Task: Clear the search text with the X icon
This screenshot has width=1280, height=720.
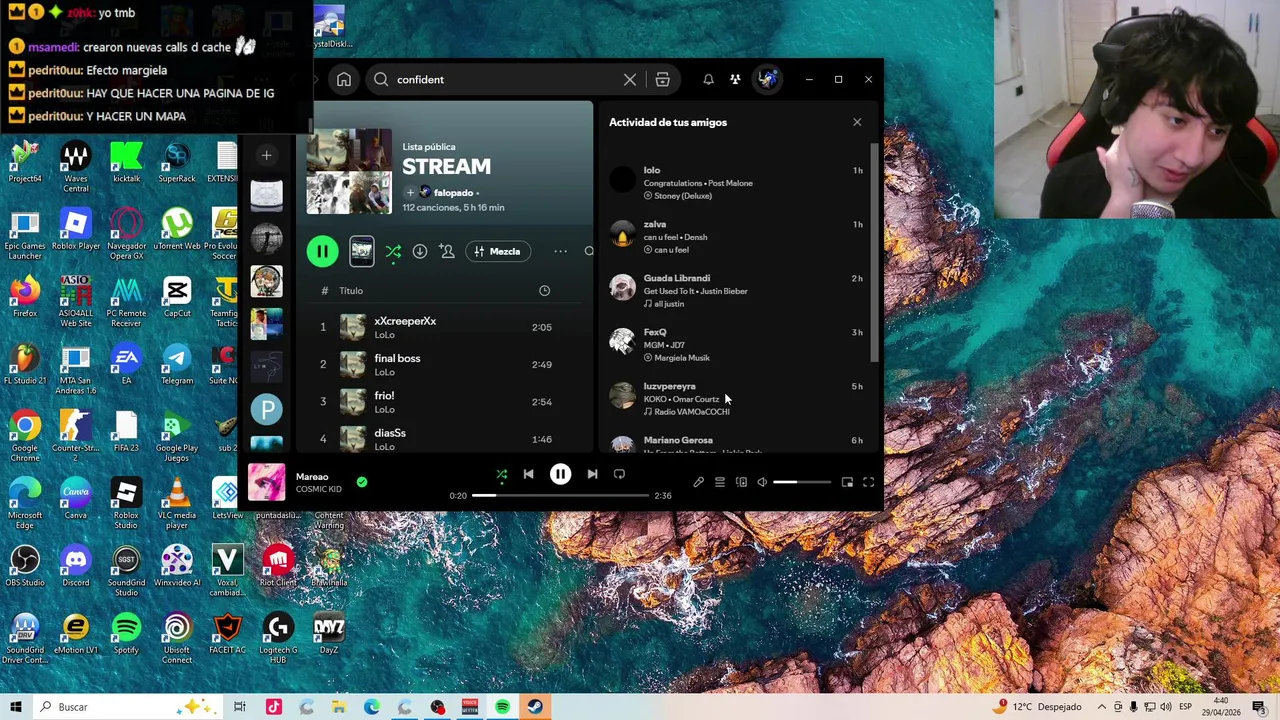Action: (630, 80)
